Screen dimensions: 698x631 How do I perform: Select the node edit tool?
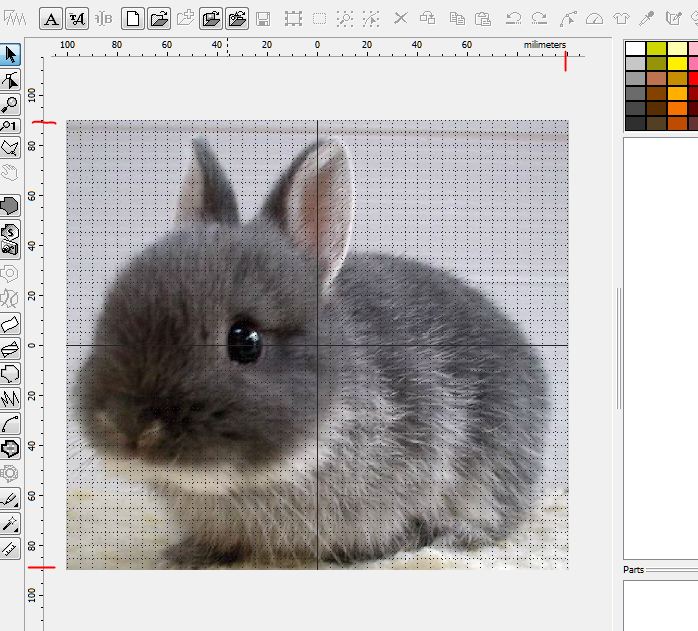click(10, 80)
